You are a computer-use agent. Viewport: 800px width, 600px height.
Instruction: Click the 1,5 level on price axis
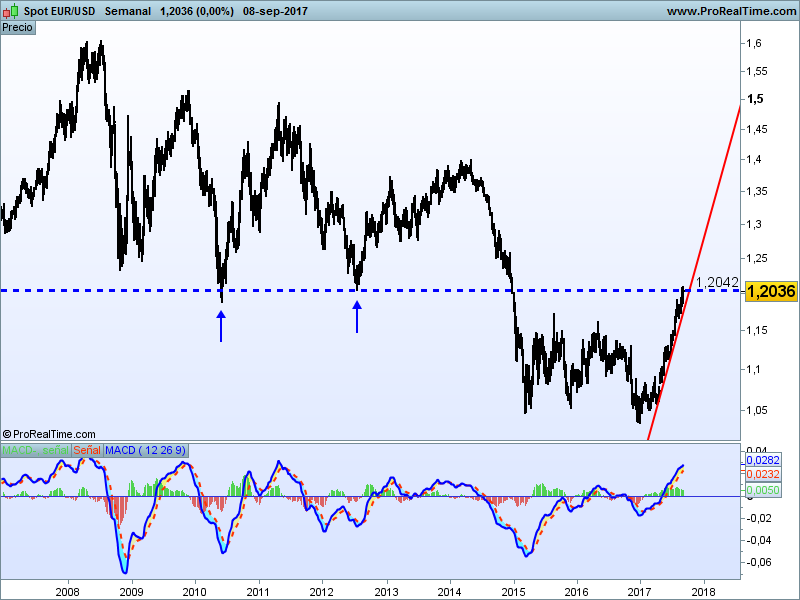click(x=755, y=99)
